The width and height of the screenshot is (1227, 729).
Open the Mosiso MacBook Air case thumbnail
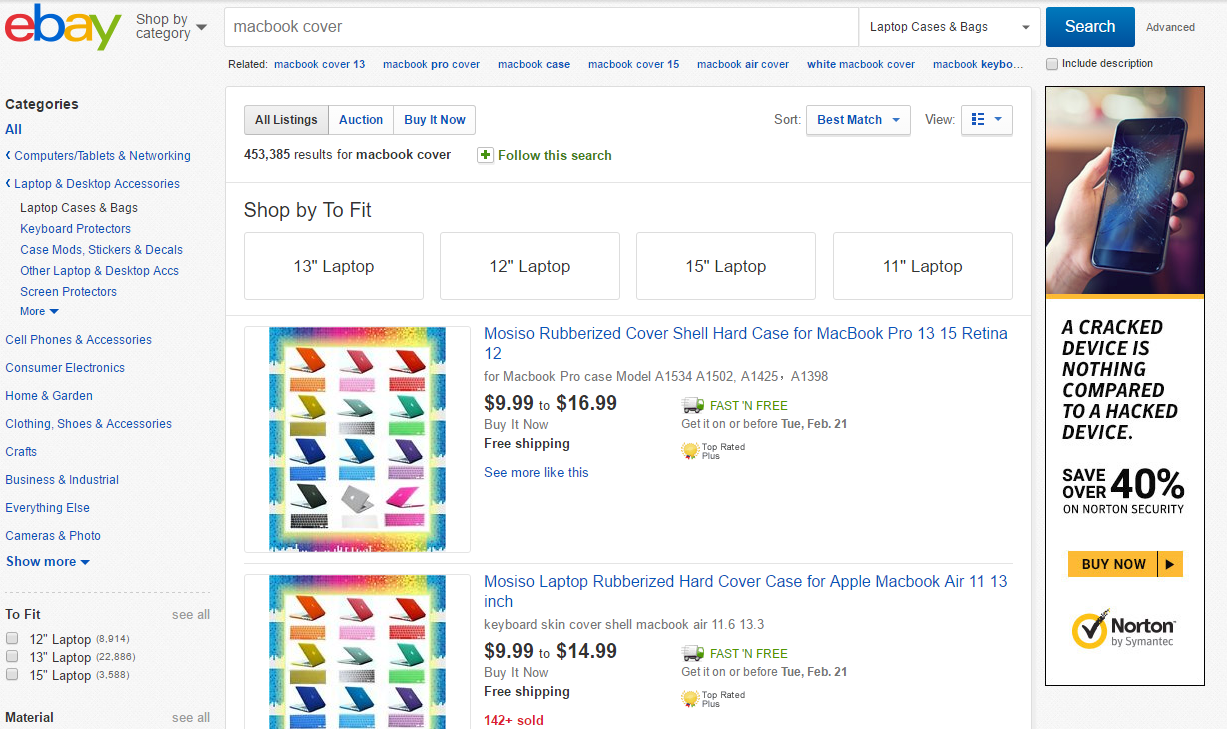coord(357,652)
